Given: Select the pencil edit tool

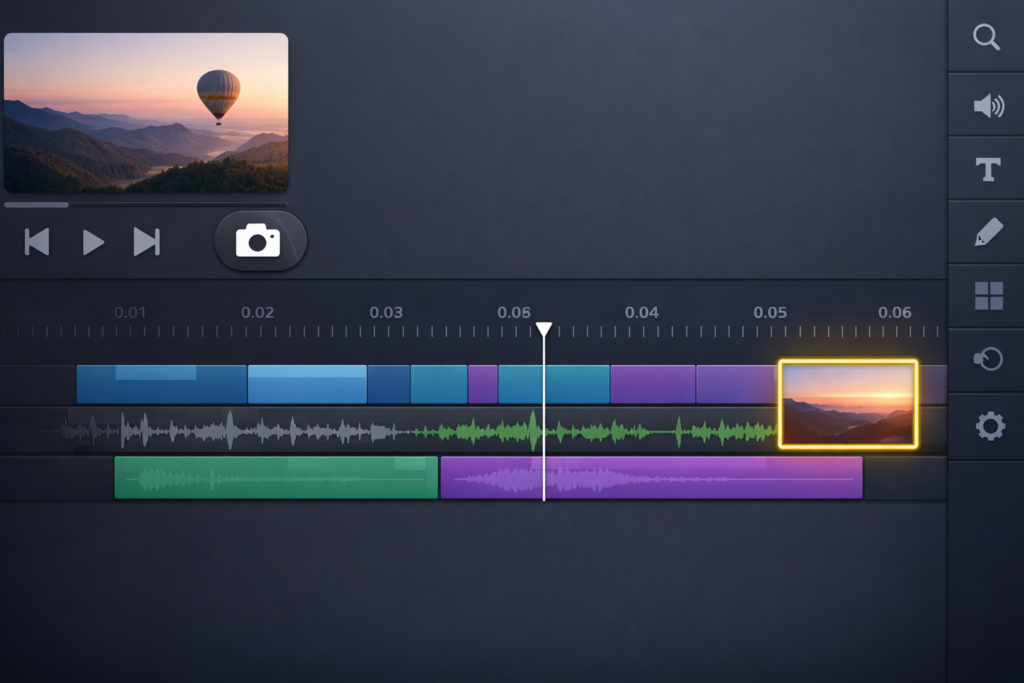Looking at the screenshot, I should click(987, 234).
